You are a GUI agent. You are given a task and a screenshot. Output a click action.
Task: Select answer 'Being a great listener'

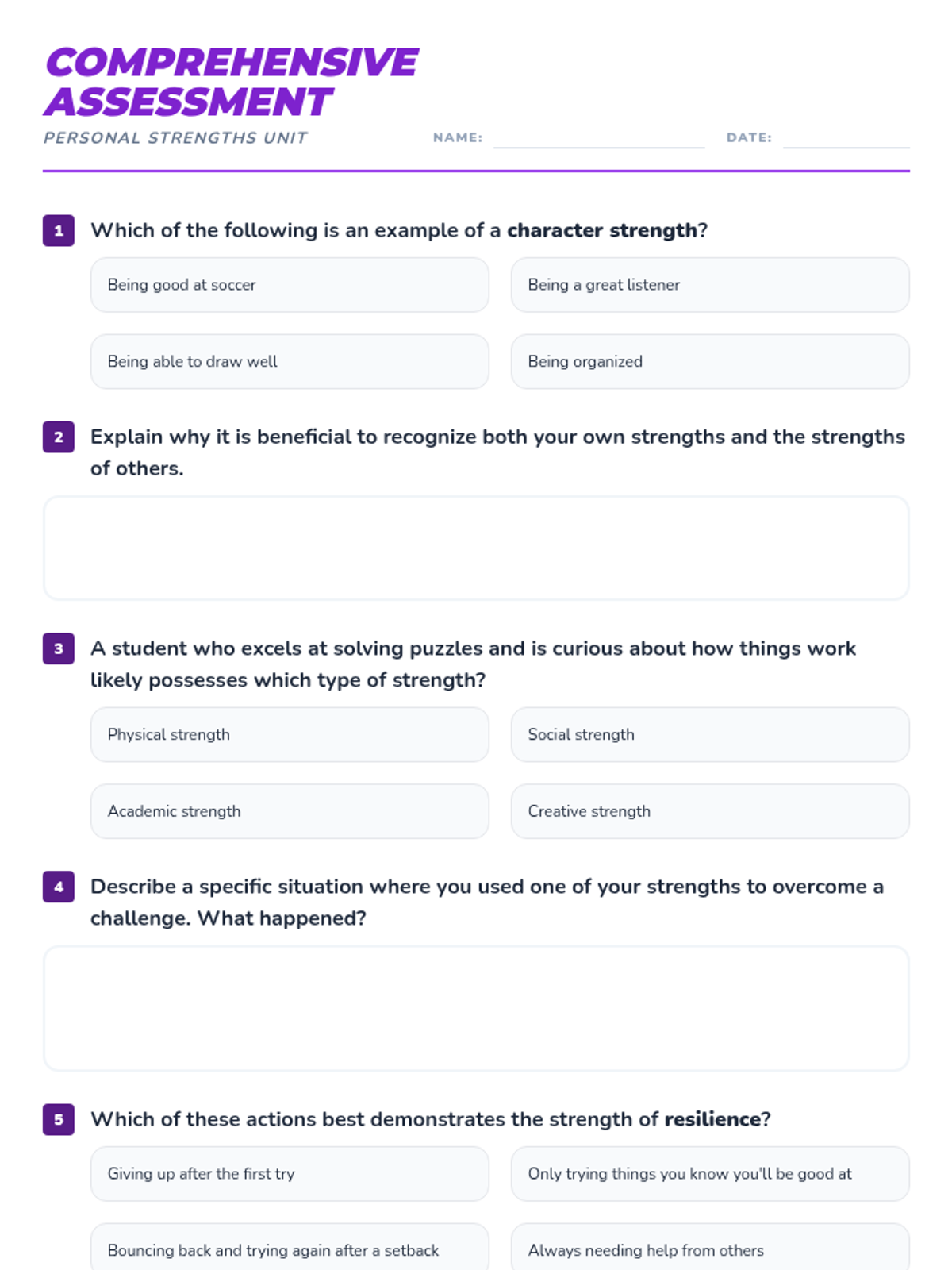click(710, 285)
